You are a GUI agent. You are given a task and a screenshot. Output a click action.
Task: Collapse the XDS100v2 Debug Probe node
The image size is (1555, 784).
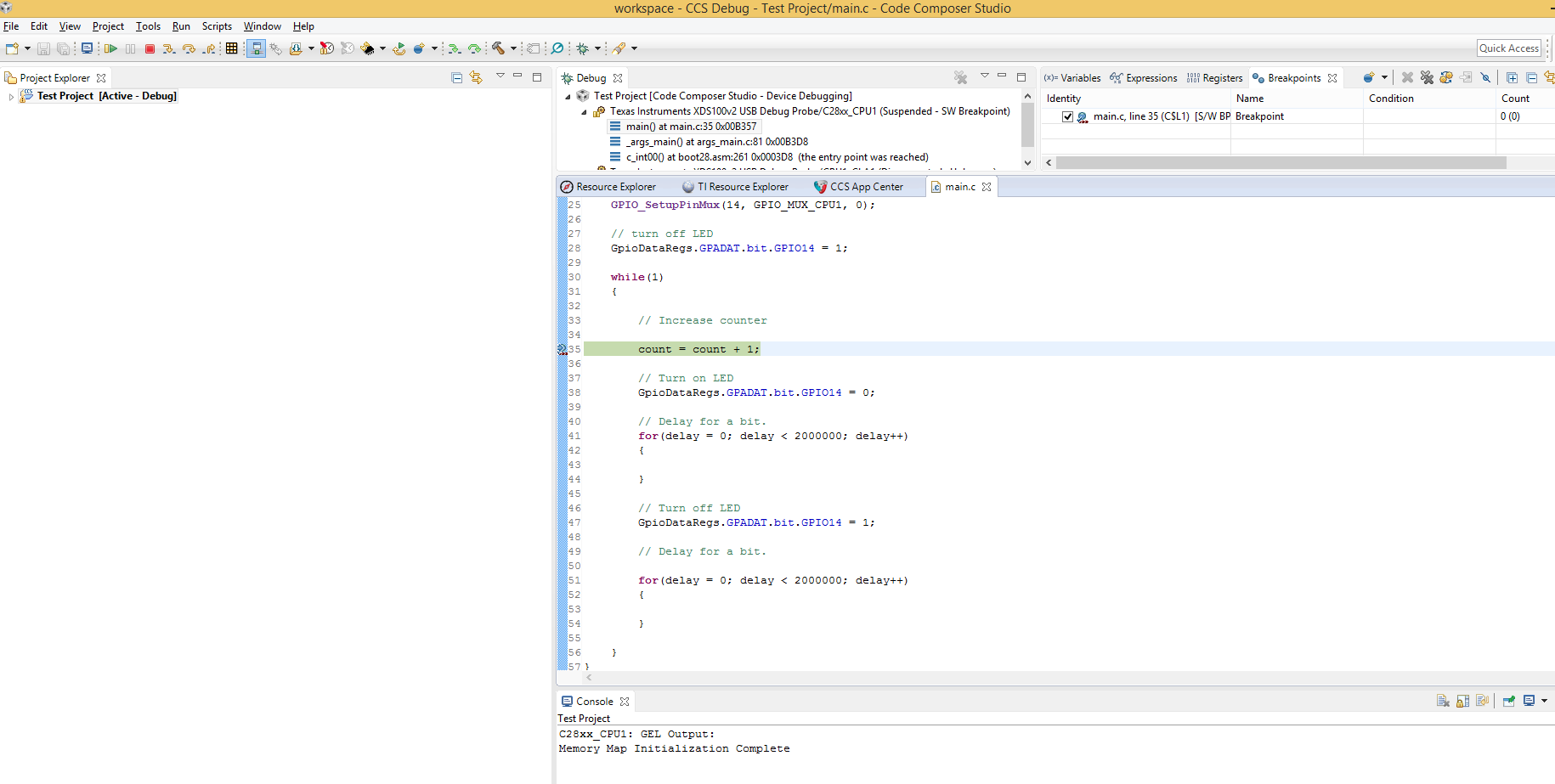[584, 112]
